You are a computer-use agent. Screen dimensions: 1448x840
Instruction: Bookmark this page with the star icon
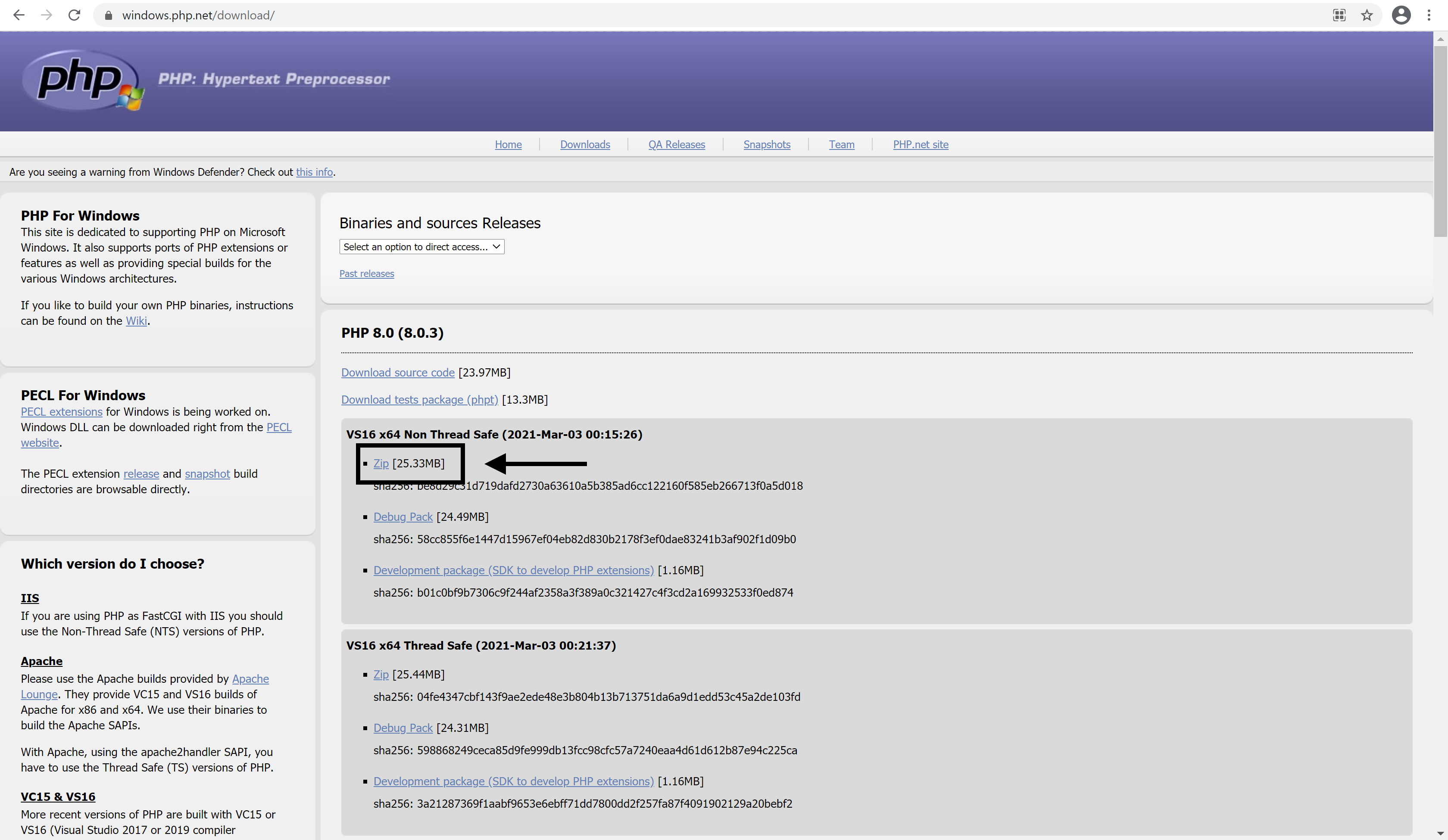(x=1367, y=16)
